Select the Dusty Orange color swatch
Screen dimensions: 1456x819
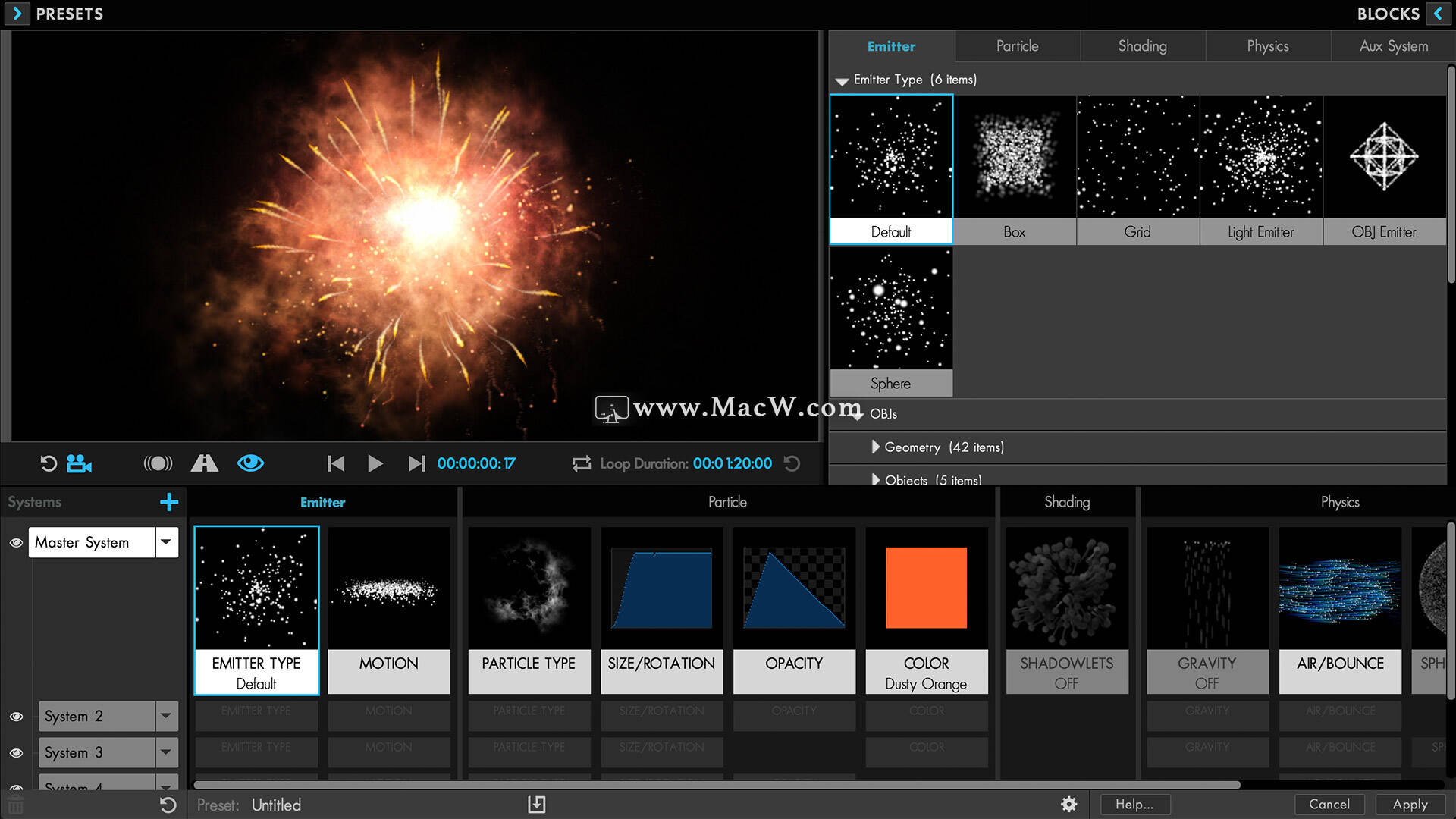point(926,588)
